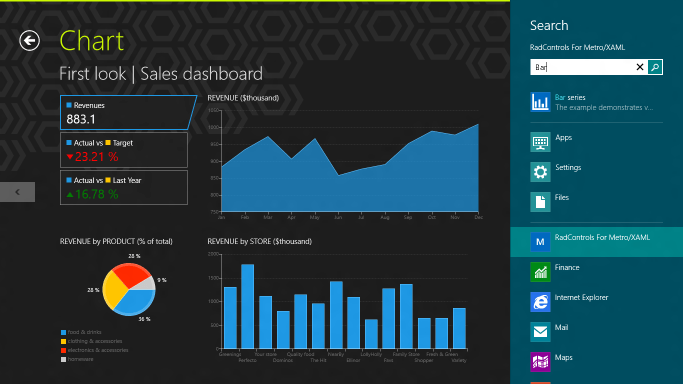Choose the RadControls For Metro/XAML app icon
The height and width of the screenshot is (384, 683).
[x=540, y=242]
